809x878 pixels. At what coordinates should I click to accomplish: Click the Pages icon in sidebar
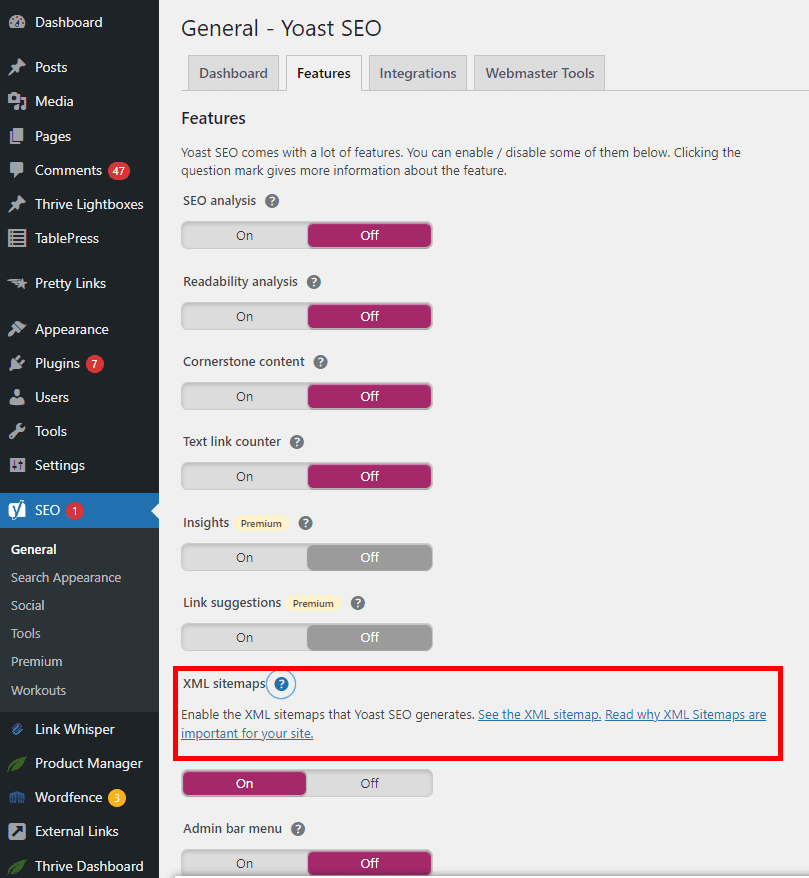(17, 136)
